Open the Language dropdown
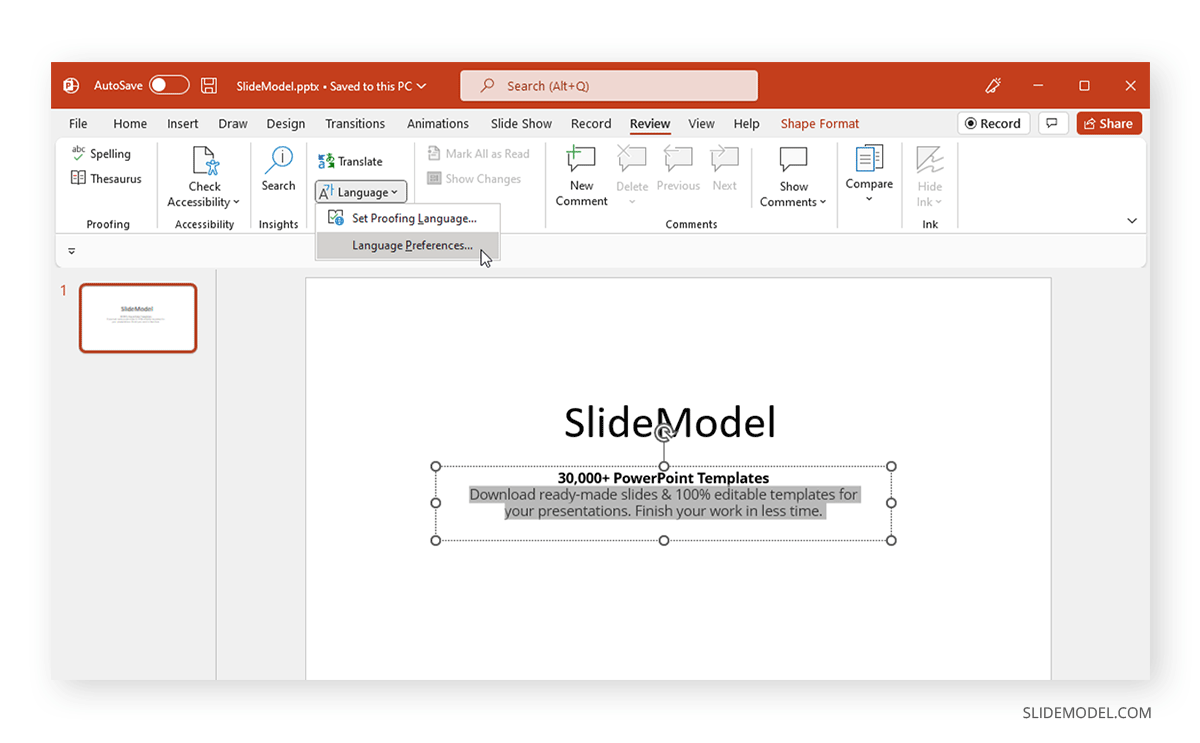The width and height of the screenshot is (1200, 743). point(360,191)
